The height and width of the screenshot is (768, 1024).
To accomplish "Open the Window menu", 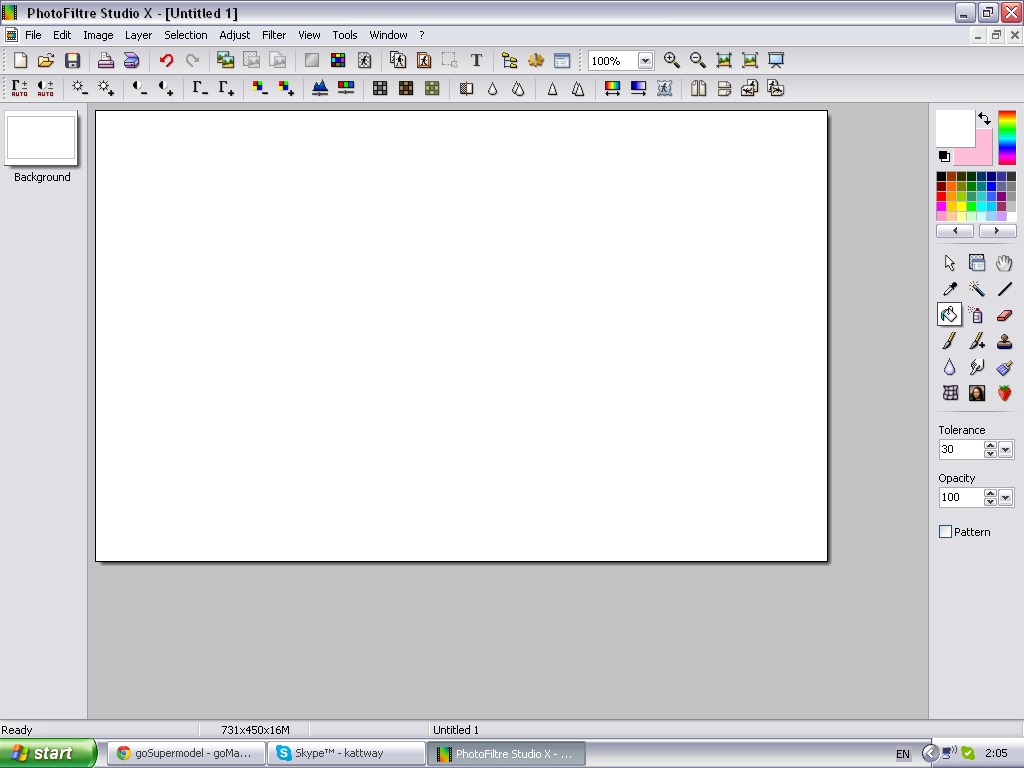I will (388, 35).
